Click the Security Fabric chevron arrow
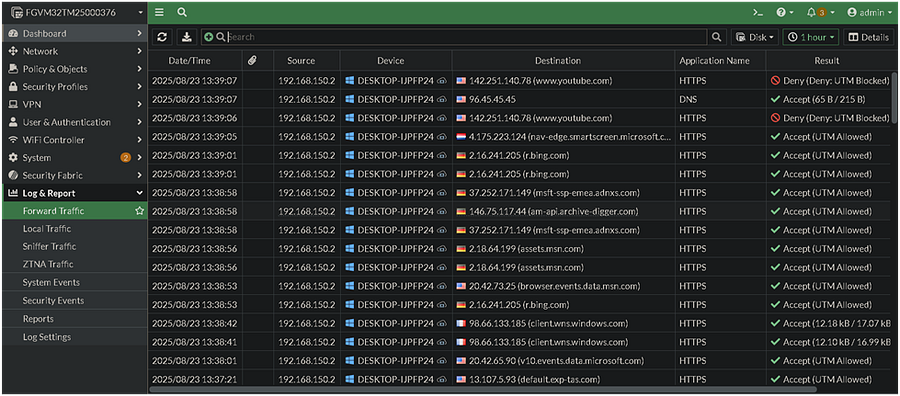900x396 pixels. click(x=139, y=176)
